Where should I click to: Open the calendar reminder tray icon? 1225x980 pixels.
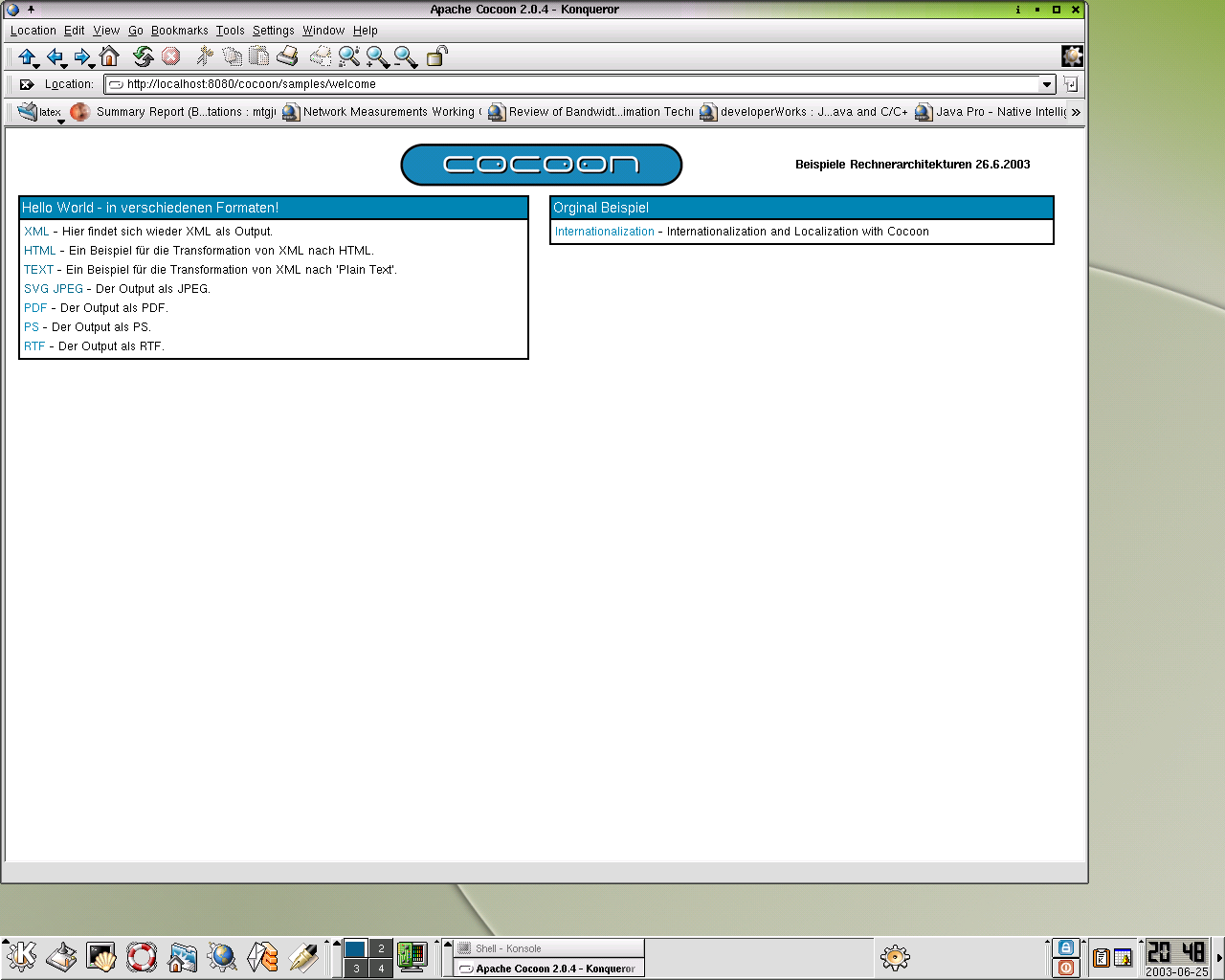coord(1124,957)
